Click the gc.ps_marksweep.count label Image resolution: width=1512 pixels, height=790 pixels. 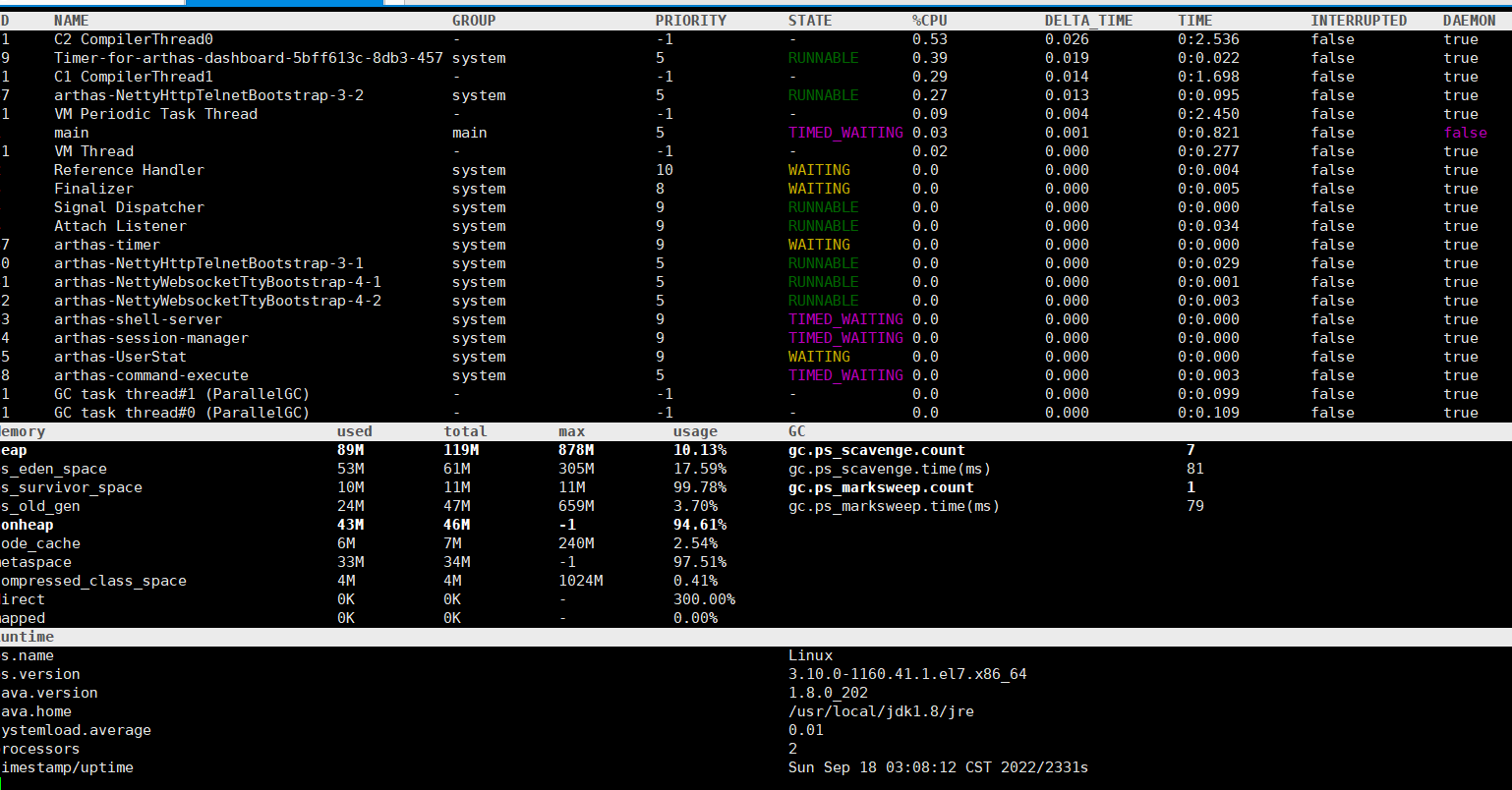(881, 487)
